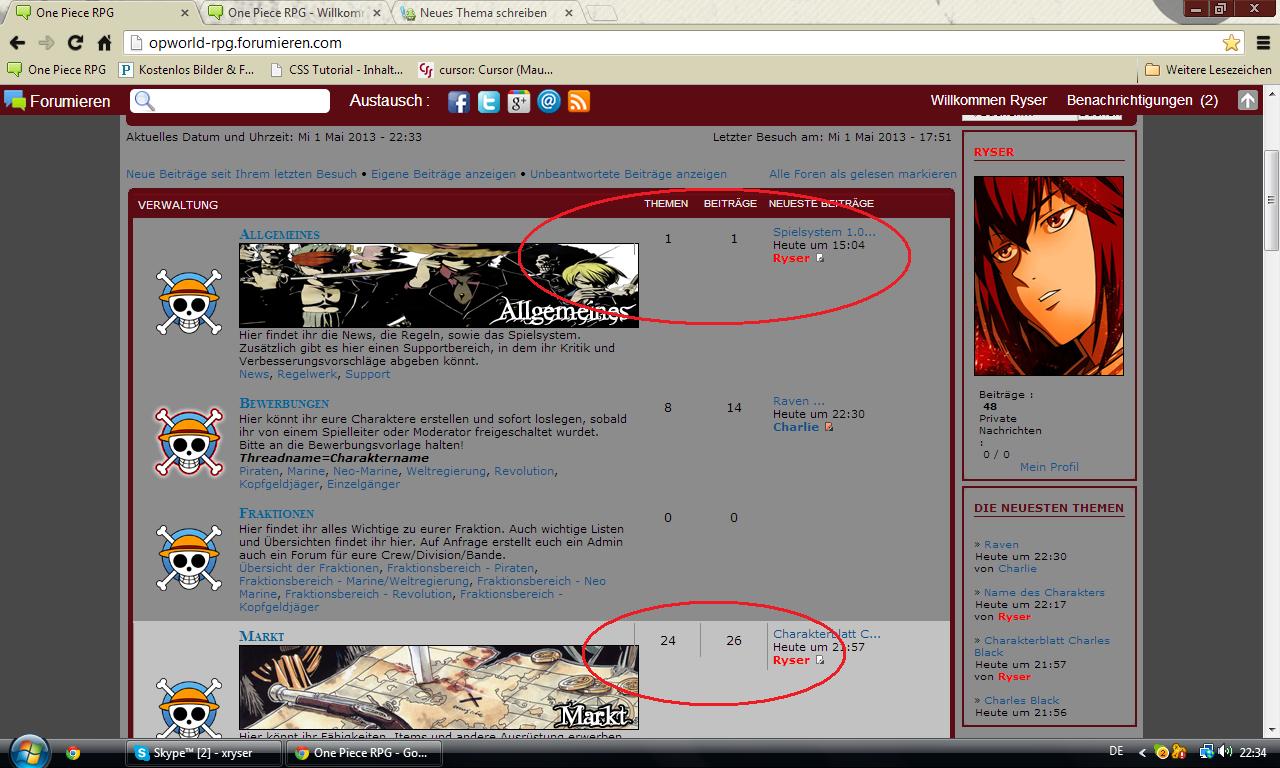The width and height of the screenshot is (1280, 768).
Task: Click the pinned Chrome taskbar icon
Action: pos(73,753)
